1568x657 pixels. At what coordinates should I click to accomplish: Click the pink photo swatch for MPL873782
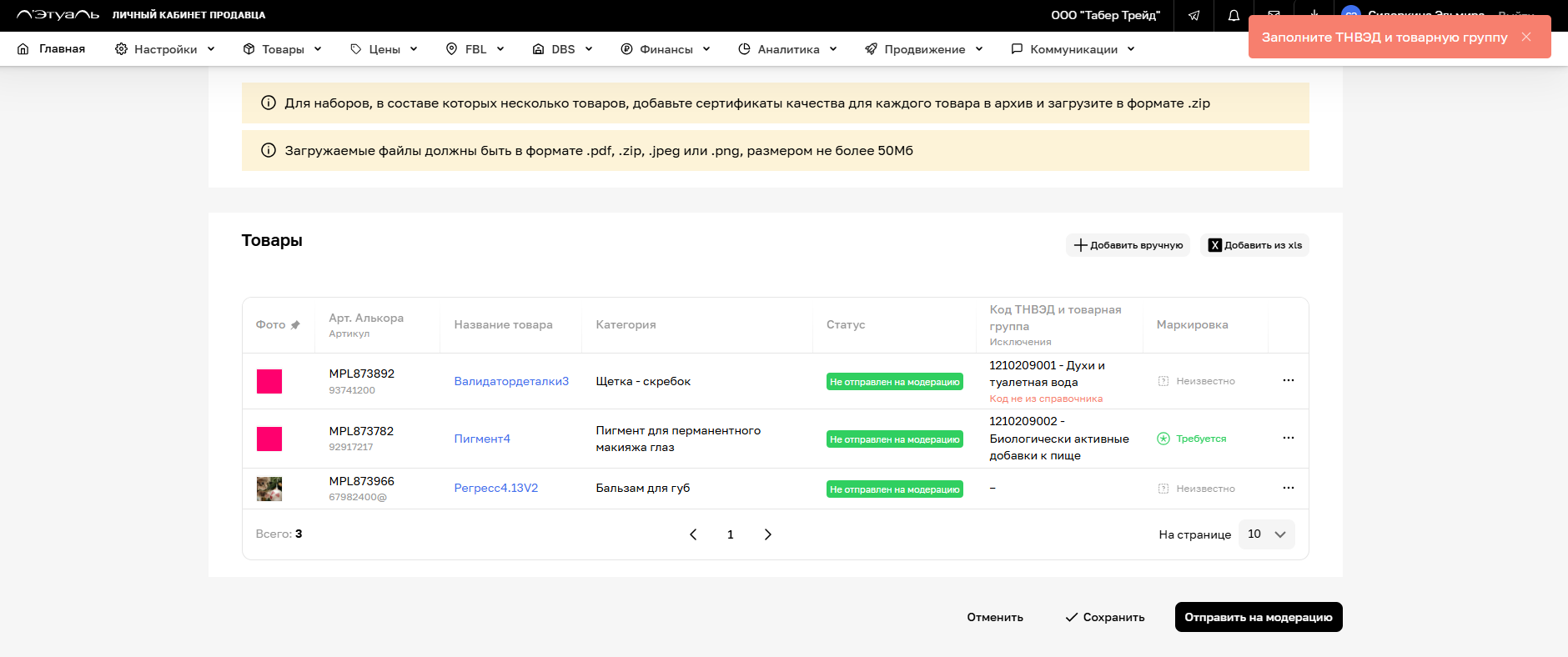click(269, 439)
